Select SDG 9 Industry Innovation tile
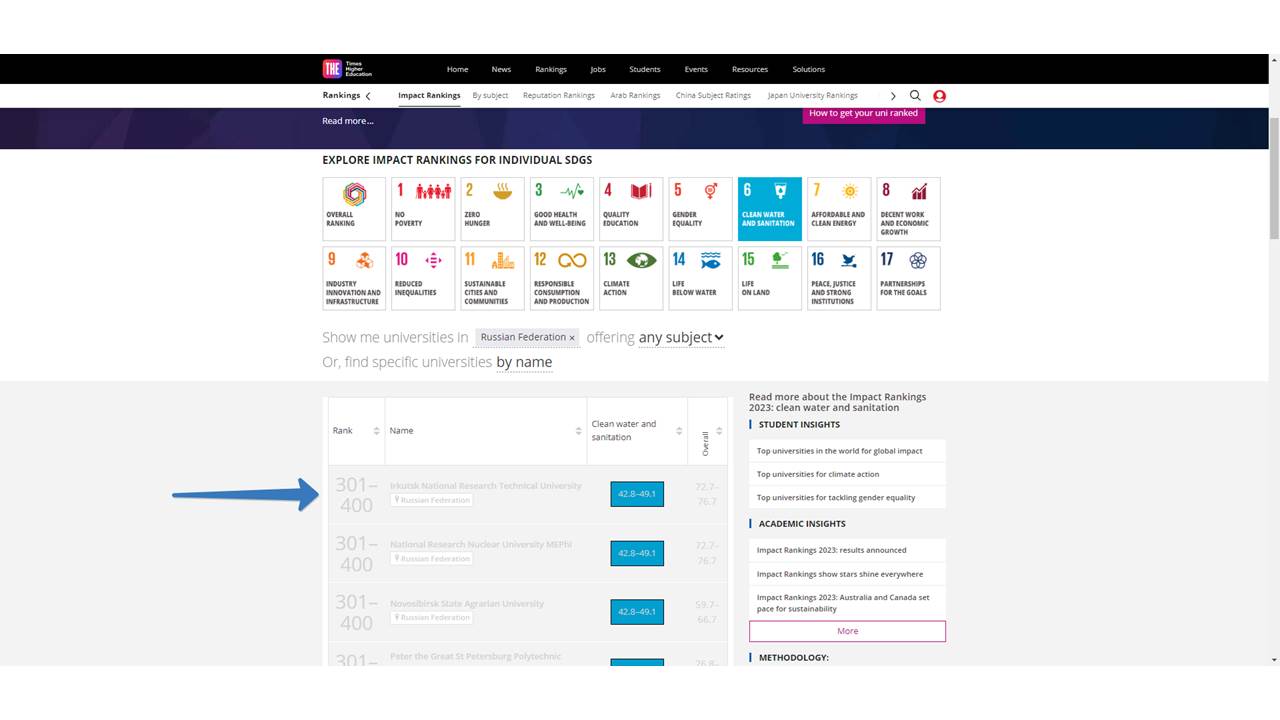The width and height of the screenshot is (1280, 720). click(x=354, y=278)
